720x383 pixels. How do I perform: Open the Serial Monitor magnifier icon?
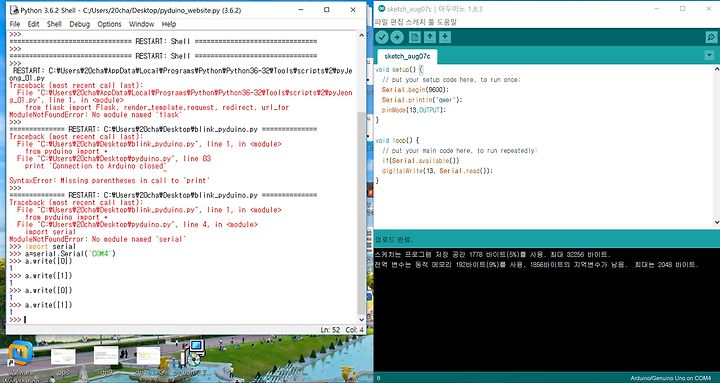[x=711, y=37]
